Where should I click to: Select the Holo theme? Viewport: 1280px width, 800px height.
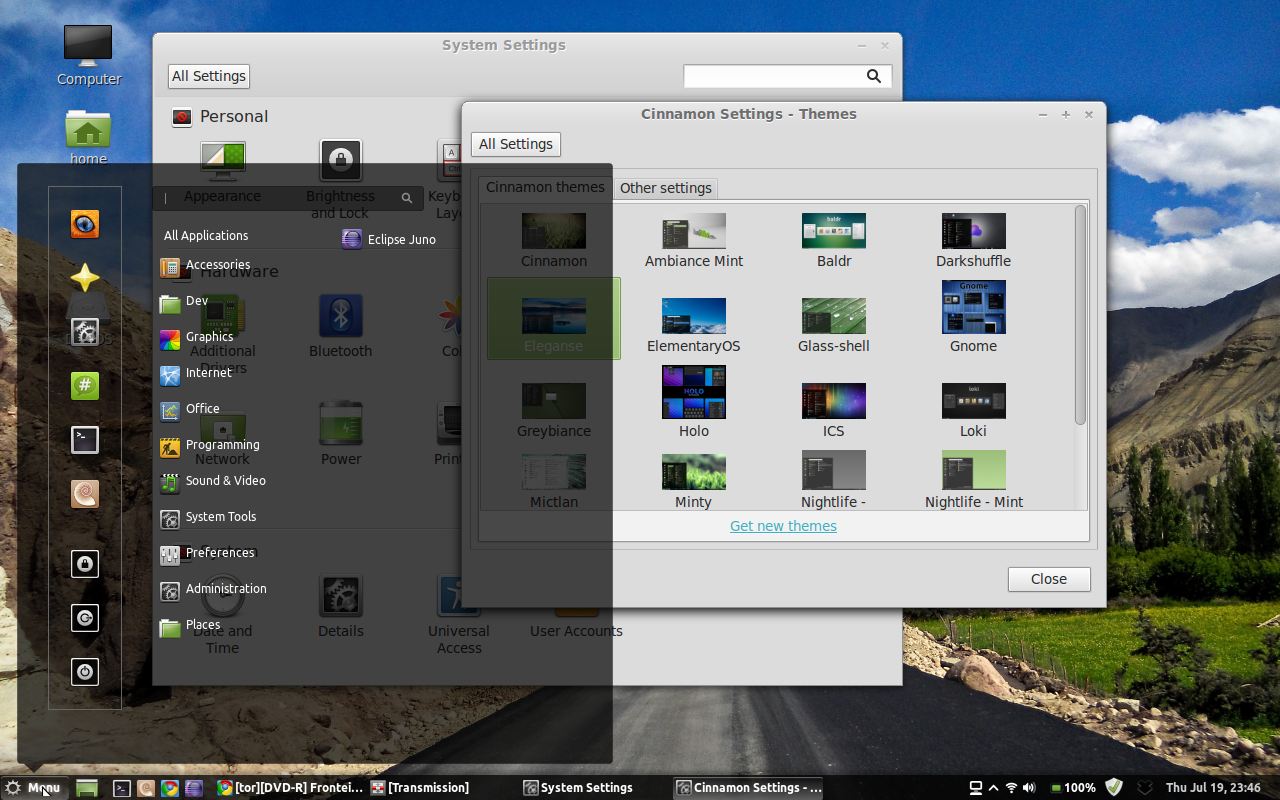coord(694,402)
